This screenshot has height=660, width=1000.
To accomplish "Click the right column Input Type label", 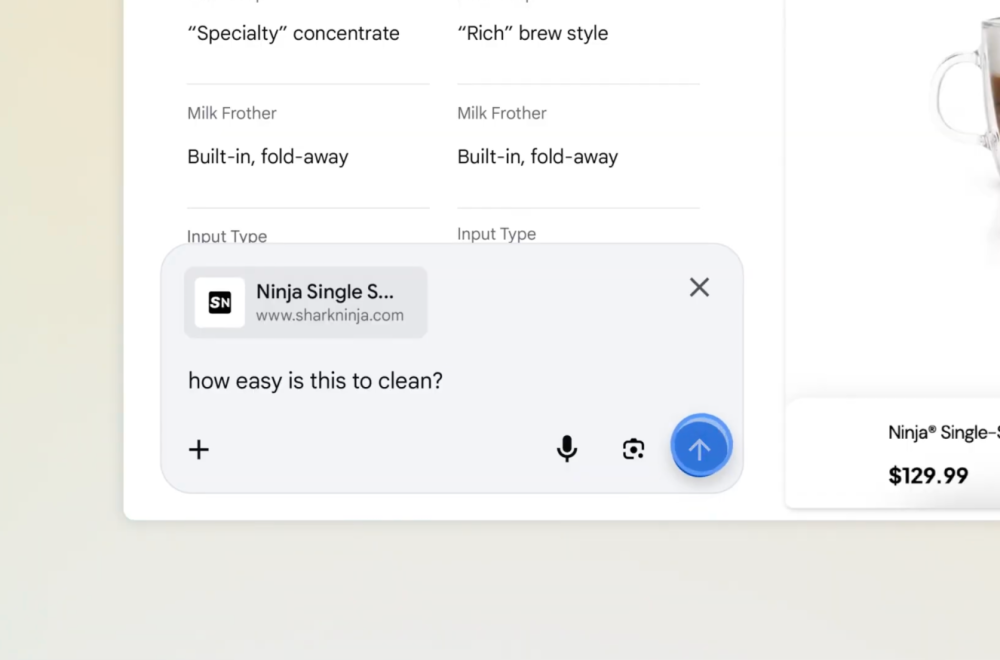I will pyautogui.click(x=497, y=234).
